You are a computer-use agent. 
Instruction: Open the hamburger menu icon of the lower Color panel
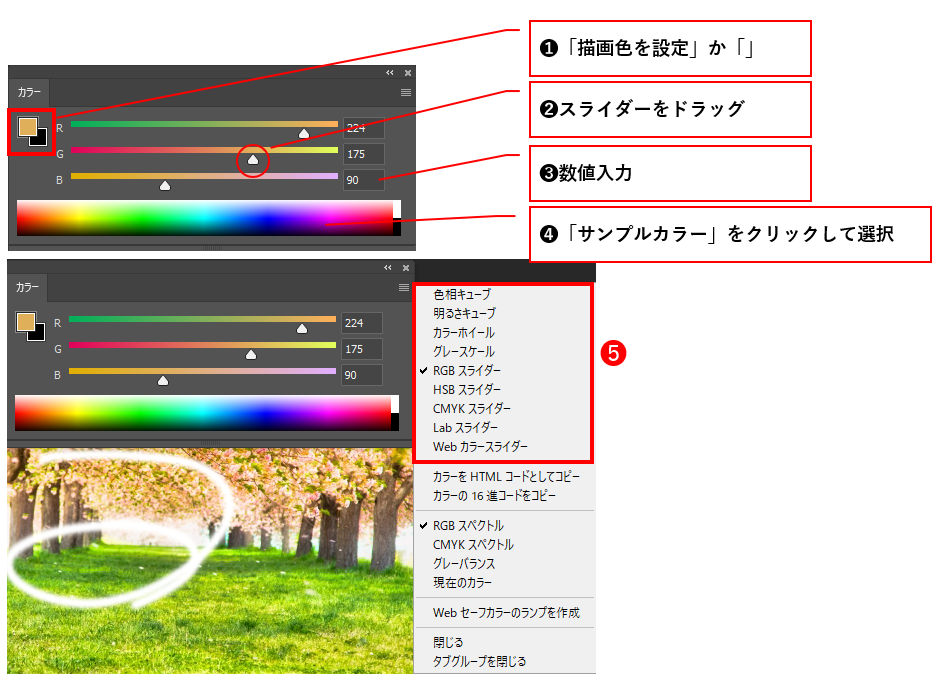tap(404, 287)
